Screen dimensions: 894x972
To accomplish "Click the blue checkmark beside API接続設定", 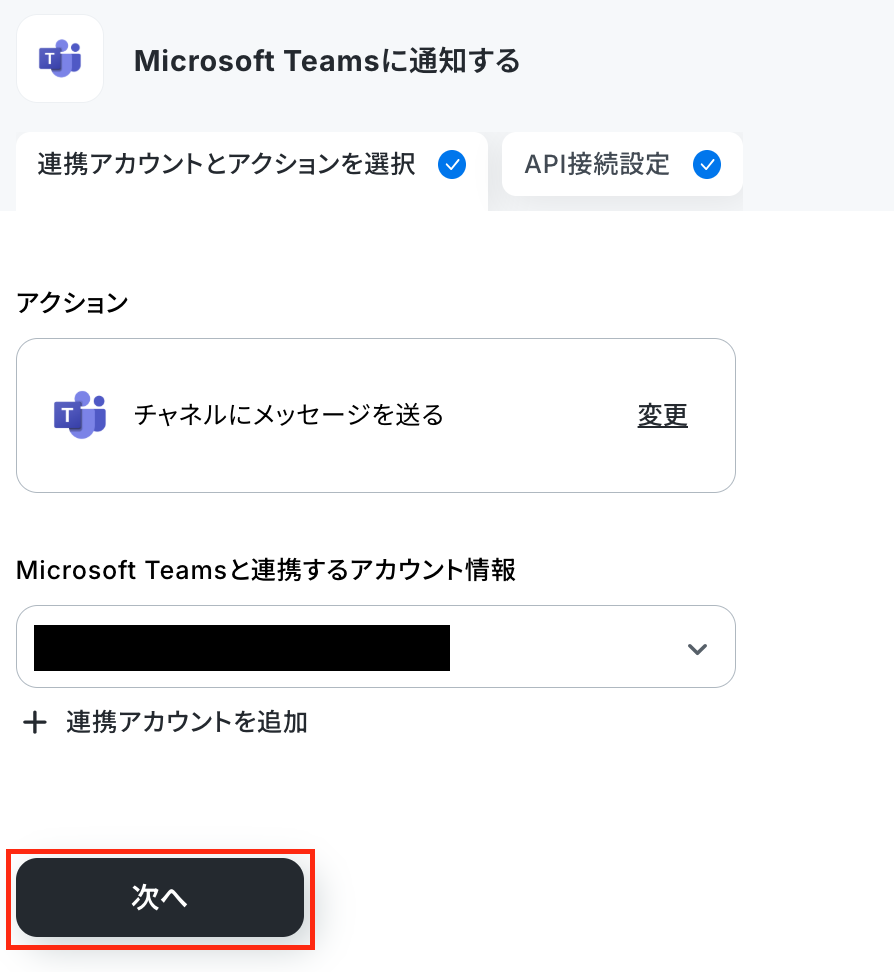I will [707, 165].
